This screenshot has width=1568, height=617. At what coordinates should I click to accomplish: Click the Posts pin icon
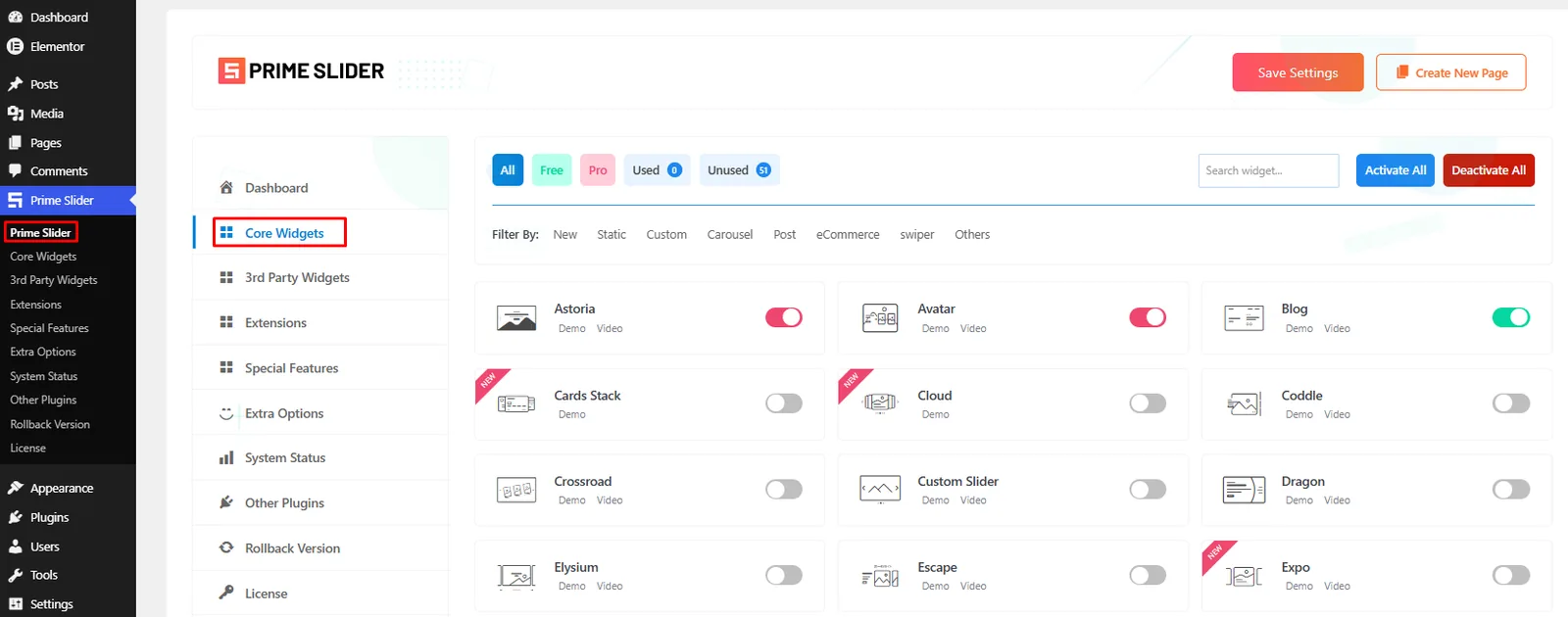tap(15, 84)
